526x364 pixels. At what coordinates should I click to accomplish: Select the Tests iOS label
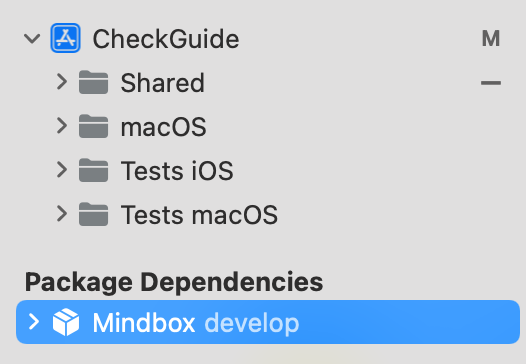(x=177, y=171)
